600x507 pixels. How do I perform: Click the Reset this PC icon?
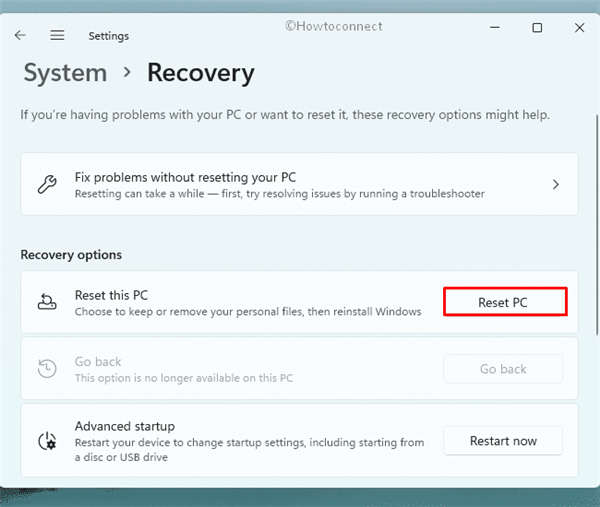[x=46, y=302]
